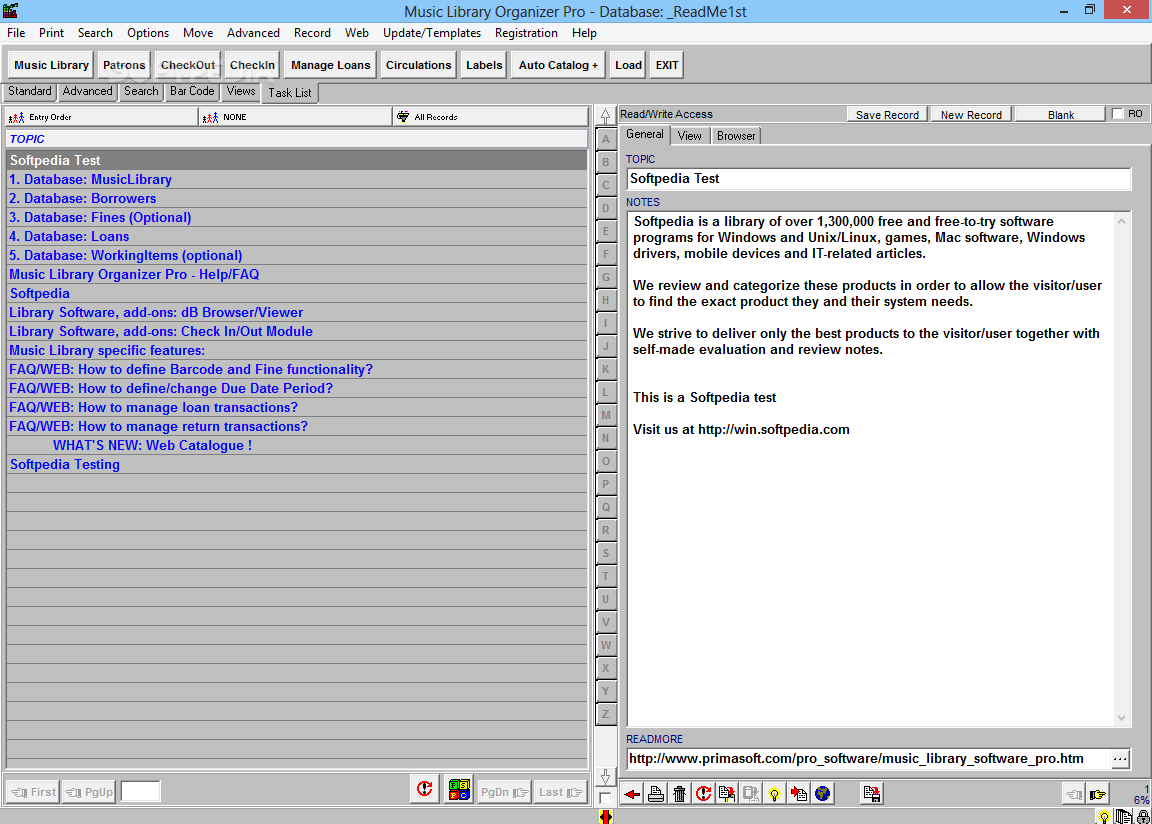
Task: Click the page number box beside PgUp
Action: (x=140, y=791)
